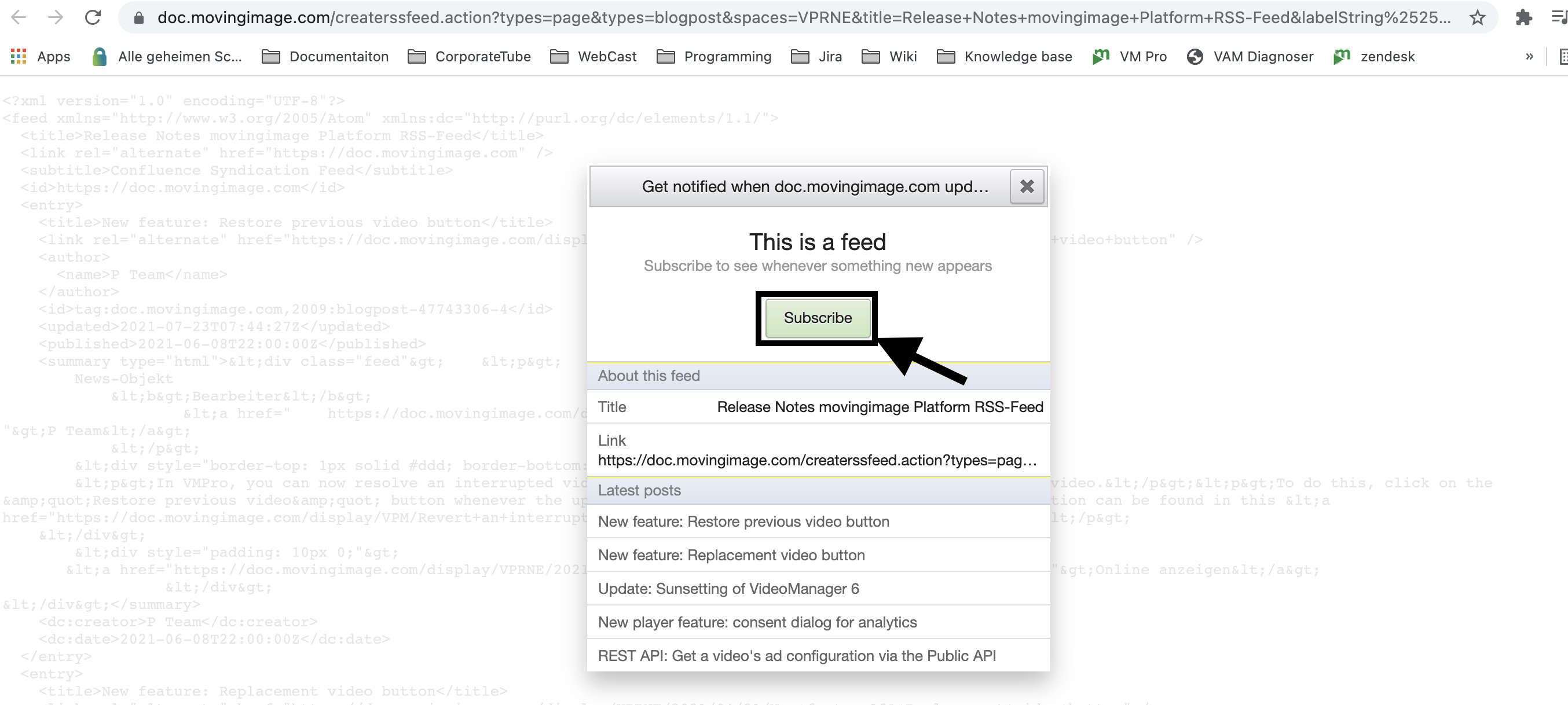The image size is (1568, 705).
Task: Click the feed link URL under Link
Action: click(x=817, y=461)
